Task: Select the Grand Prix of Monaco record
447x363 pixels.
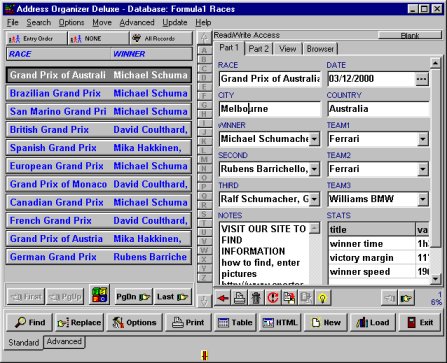Action: click(99, 184)
